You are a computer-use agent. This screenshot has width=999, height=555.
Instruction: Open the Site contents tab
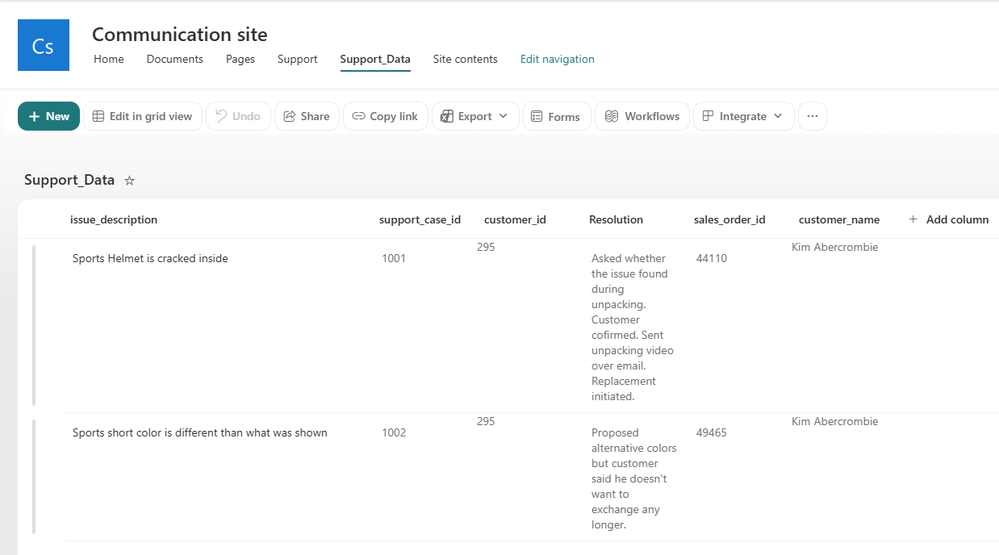(465, 59)
